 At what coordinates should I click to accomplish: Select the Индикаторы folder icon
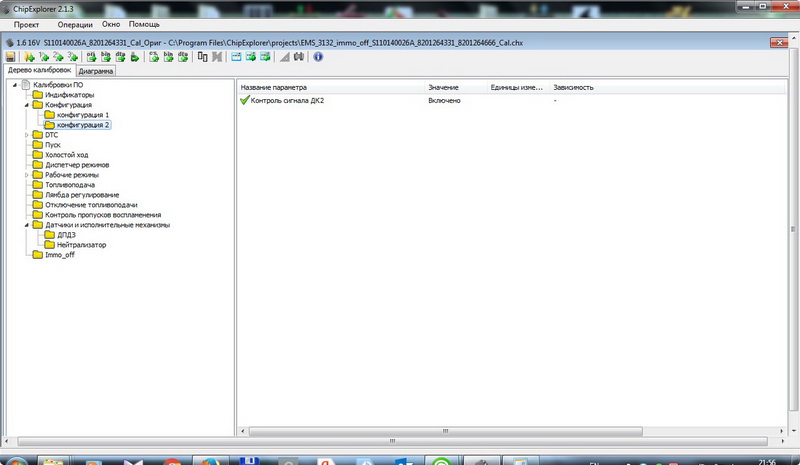[x=38, y=95]
